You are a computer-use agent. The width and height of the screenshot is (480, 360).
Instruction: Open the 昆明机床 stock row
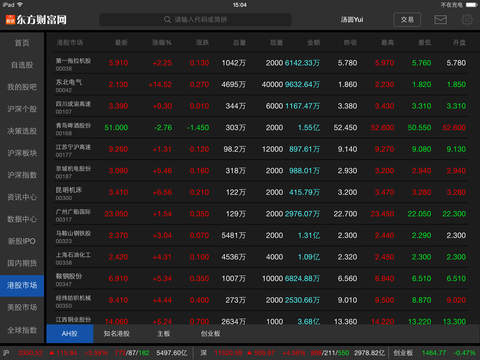click(x=261, y=192)
